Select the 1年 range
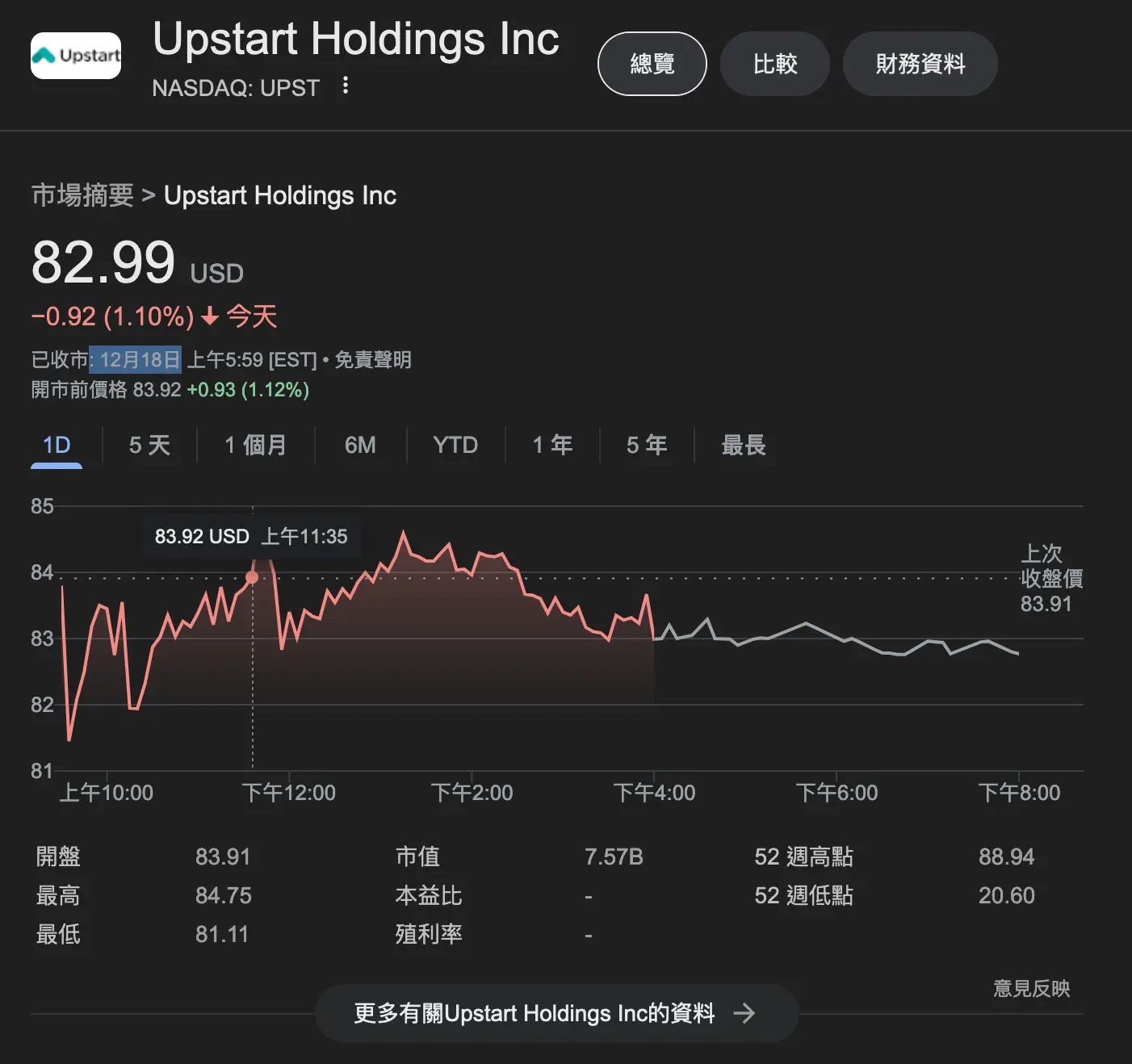 click(552, 445)
